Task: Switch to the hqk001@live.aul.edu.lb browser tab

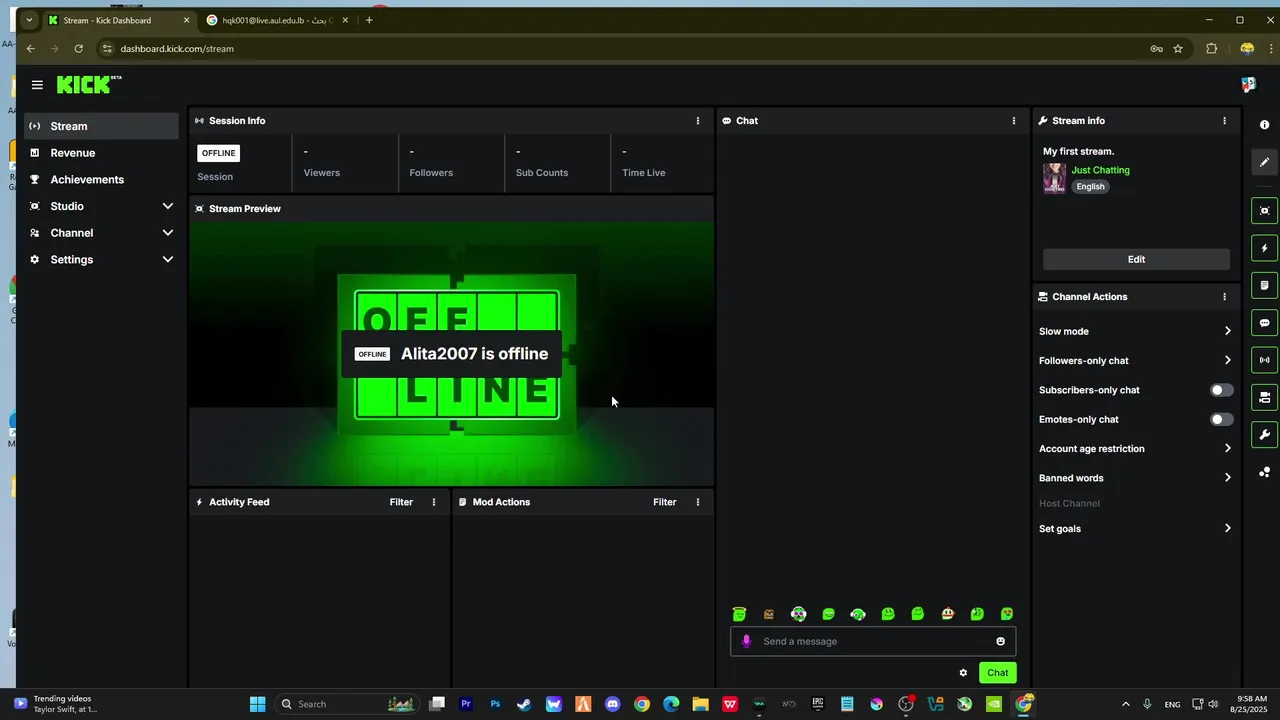Action: (277, 20)
